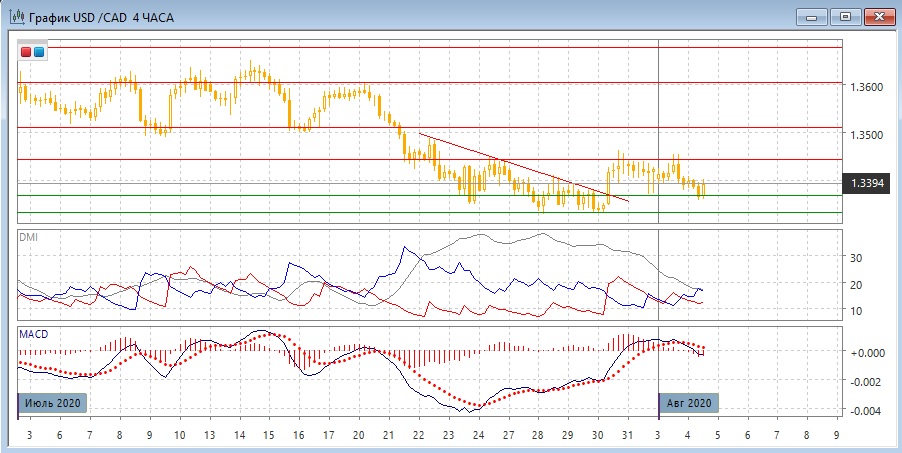Maximize the USD/CAD chart window

tap(845, 16)
